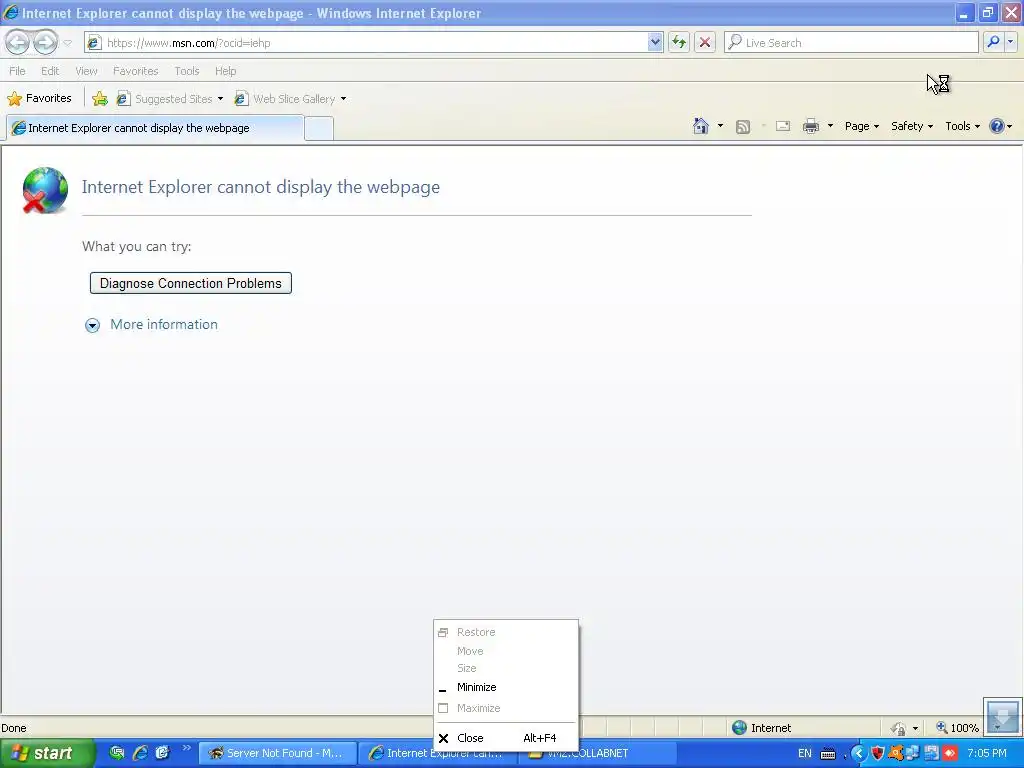Click the Internet Explorer title bar icon
This screenshot has width=1024, height=768.
point(10,12)
